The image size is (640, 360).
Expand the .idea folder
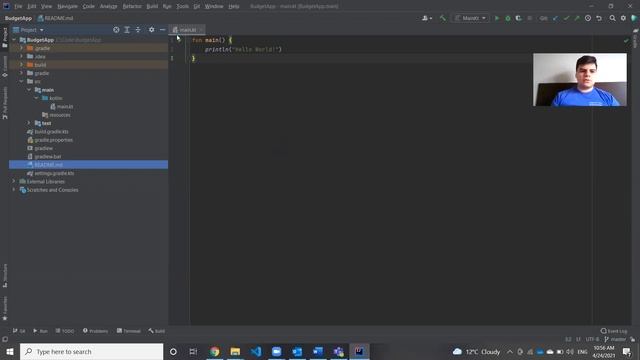pyautogui.click(x=22, y=56)
